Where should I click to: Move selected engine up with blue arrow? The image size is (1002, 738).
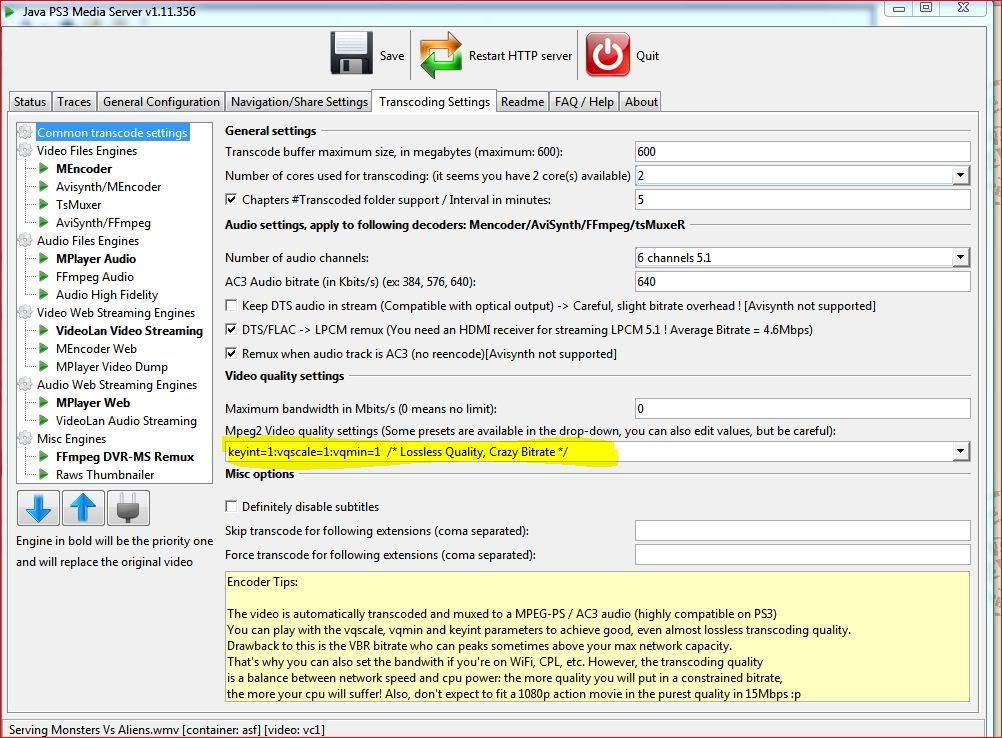tap(83, 508)
